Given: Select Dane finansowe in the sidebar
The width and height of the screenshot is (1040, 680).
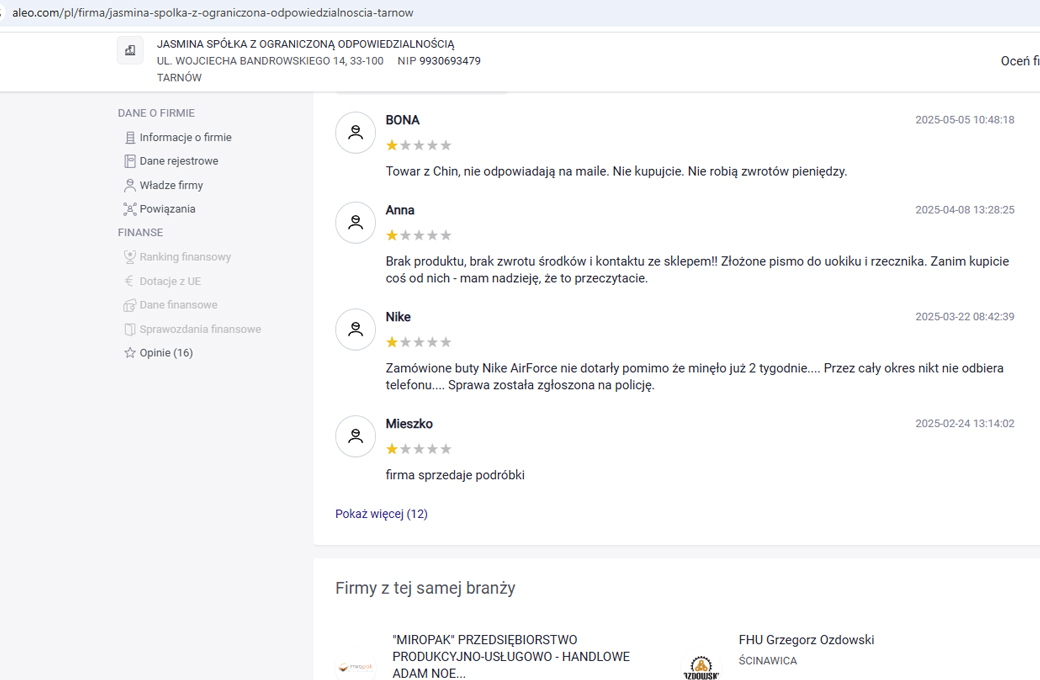Looking at the screenshot, I should [178, 305].
